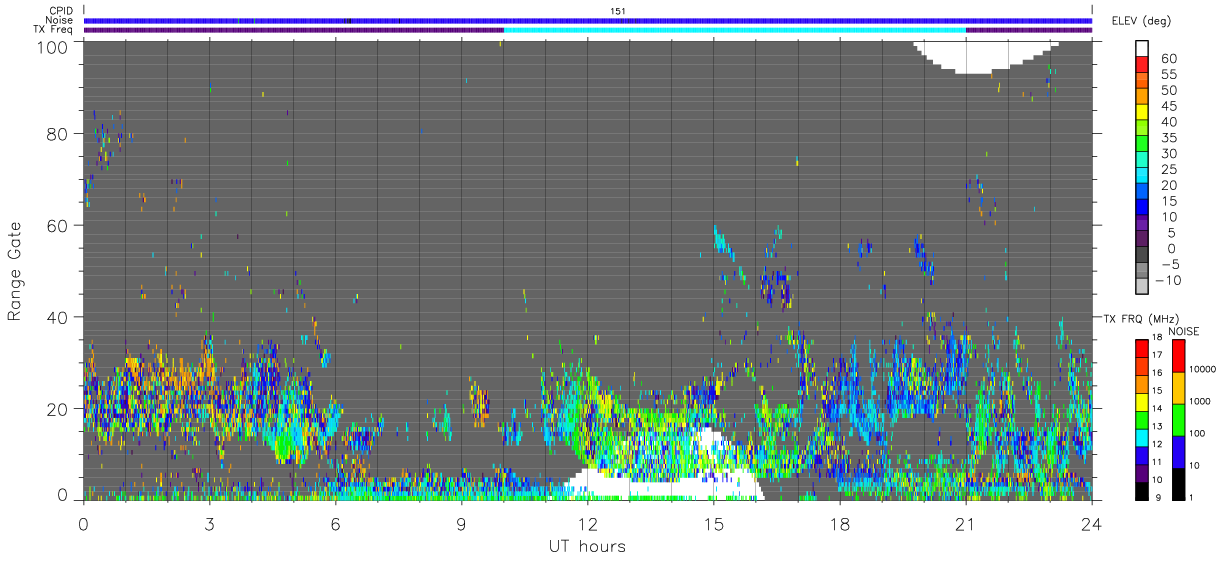Click the 'ELEV (deg)' colorbar title
Viewport: 1228px width, 567px height.
pos(1141,21)
